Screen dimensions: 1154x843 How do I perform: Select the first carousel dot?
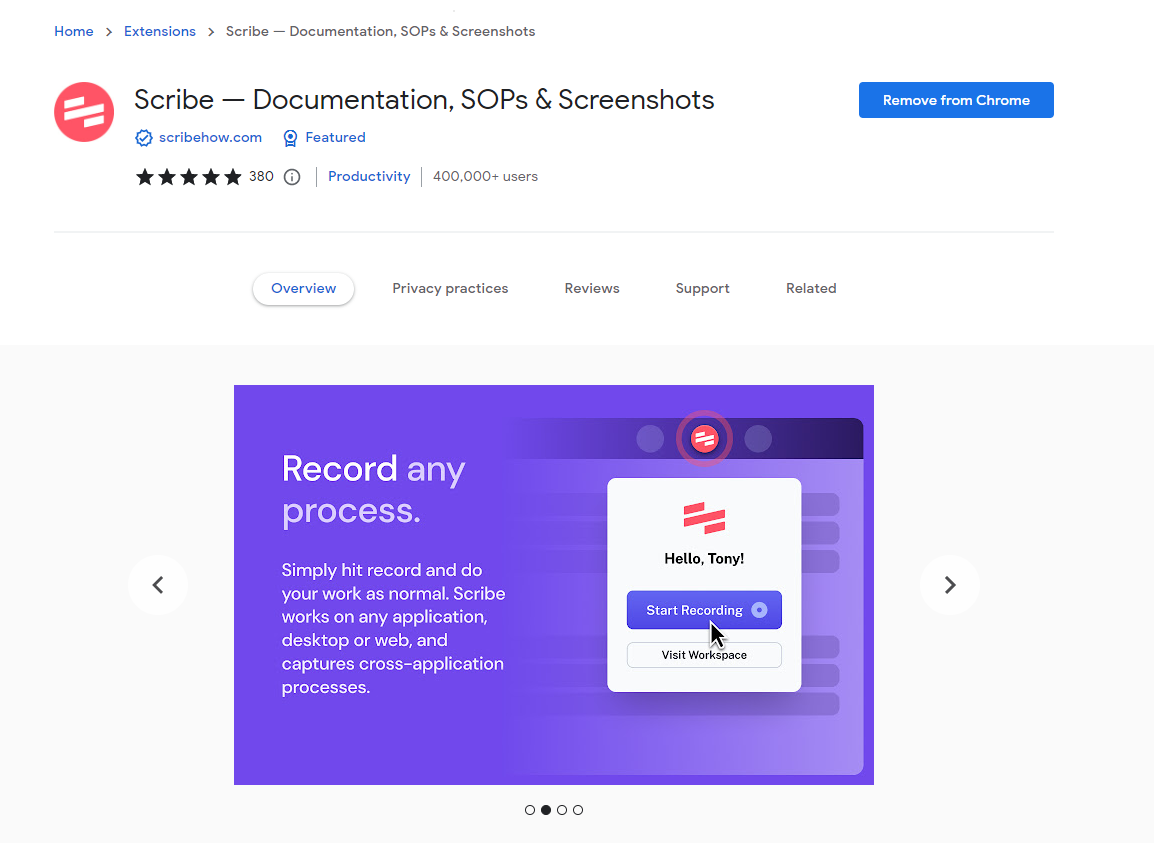click(x=530, y=810)
